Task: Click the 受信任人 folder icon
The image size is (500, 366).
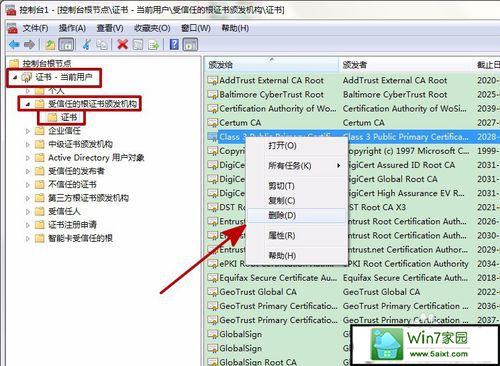Action: point(40,211)
